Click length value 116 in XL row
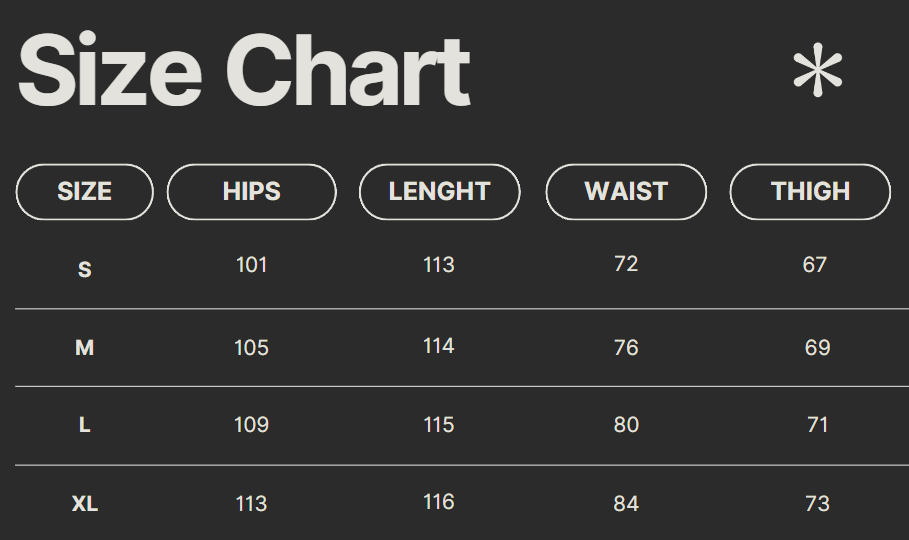The height and width of the screenshot is (540, 909). [439, 502]
